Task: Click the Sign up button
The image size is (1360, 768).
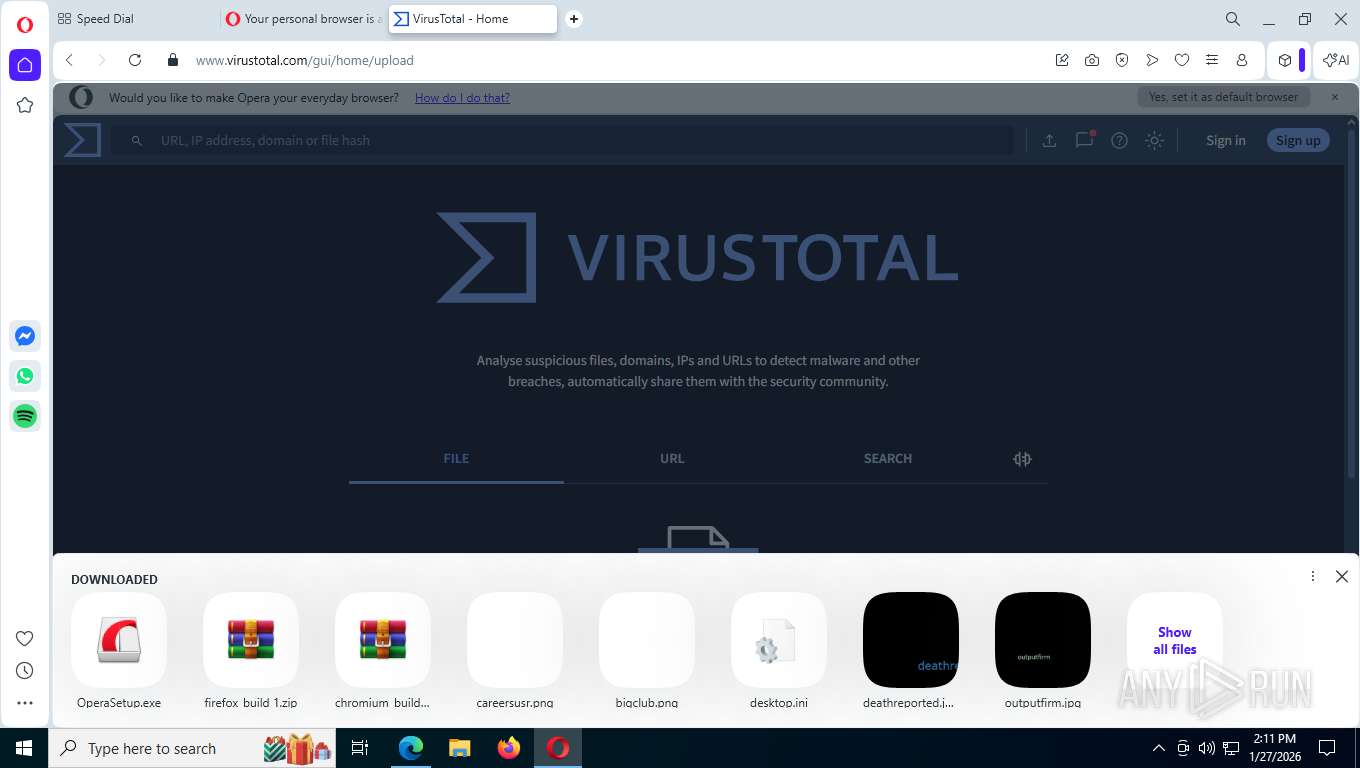Action: click(1298, 141)
